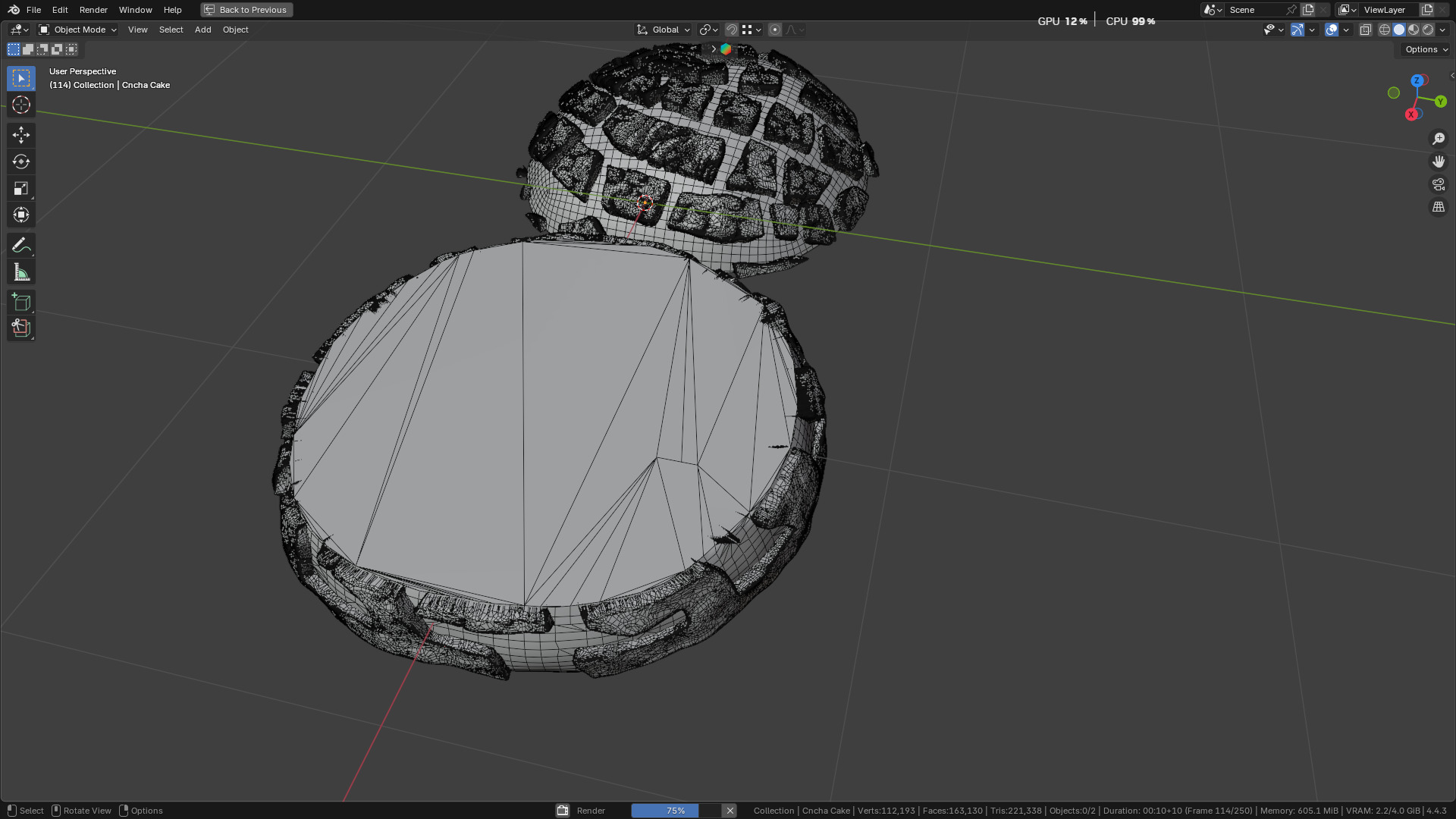1456x819 pixels.
Task: Enable proportional editing toggle
Action: click(x=774, y=30)
